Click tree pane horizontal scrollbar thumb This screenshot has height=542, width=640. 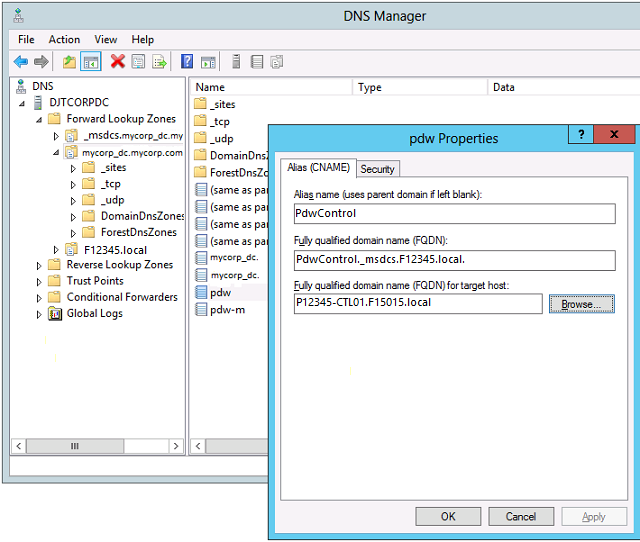(75, 446)
